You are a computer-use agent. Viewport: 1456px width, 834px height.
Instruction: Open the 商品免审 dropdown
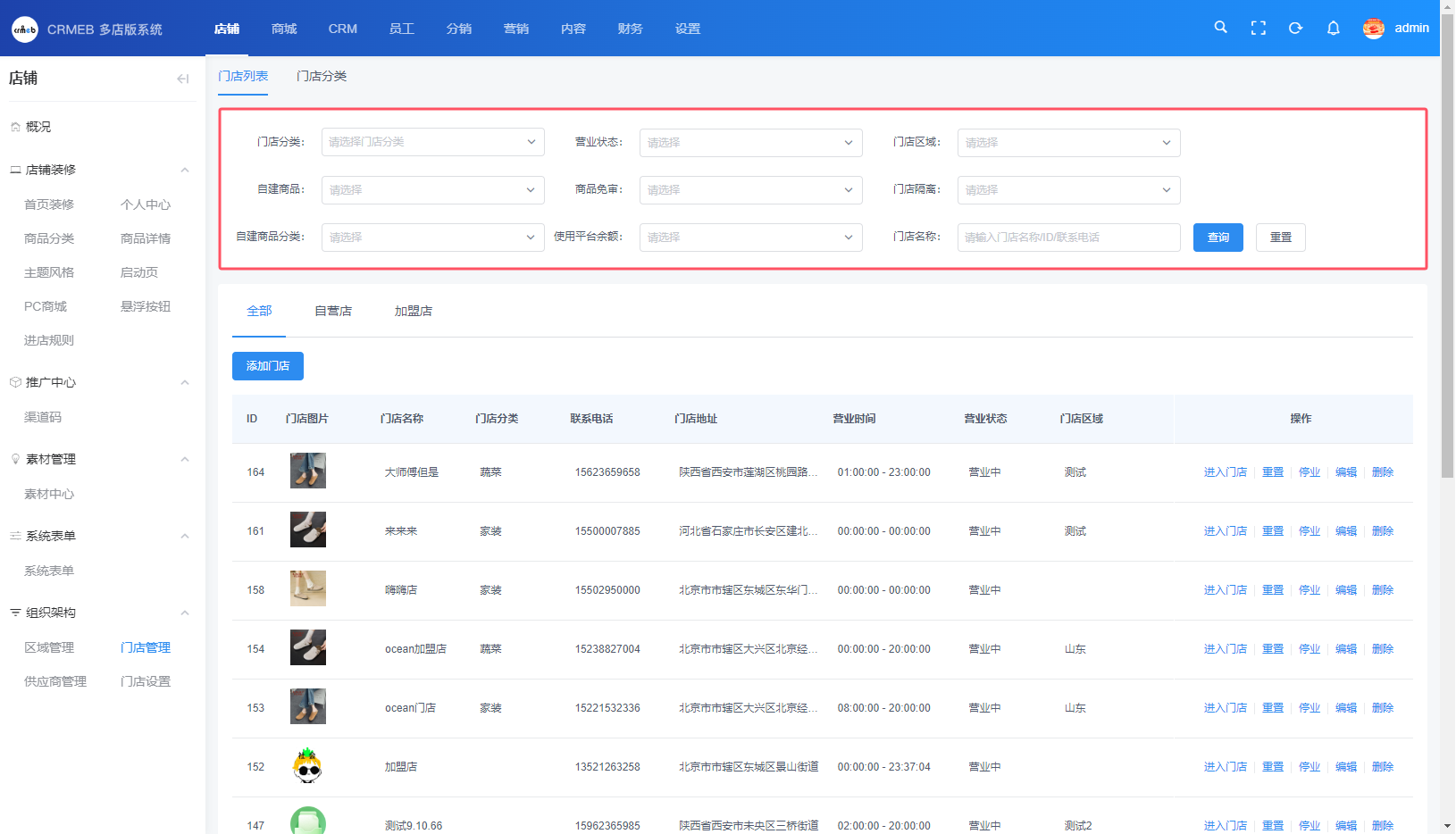[x=751, y=190]
